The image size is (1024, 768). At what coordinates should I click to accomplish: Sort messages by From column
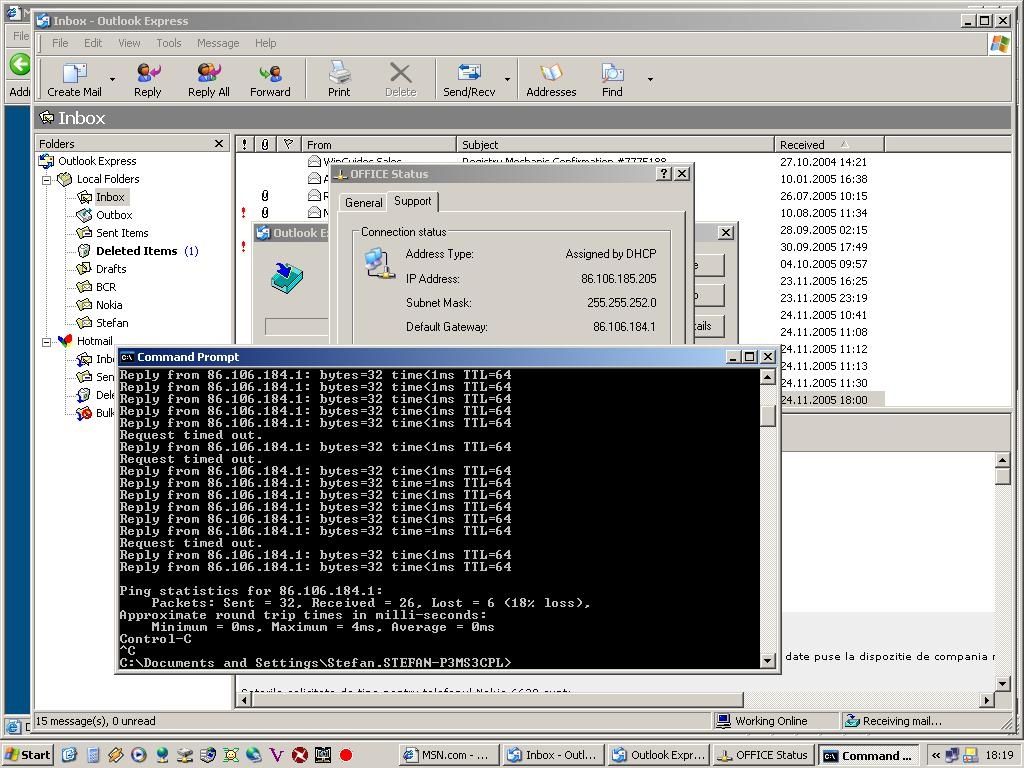click(379, 144)
